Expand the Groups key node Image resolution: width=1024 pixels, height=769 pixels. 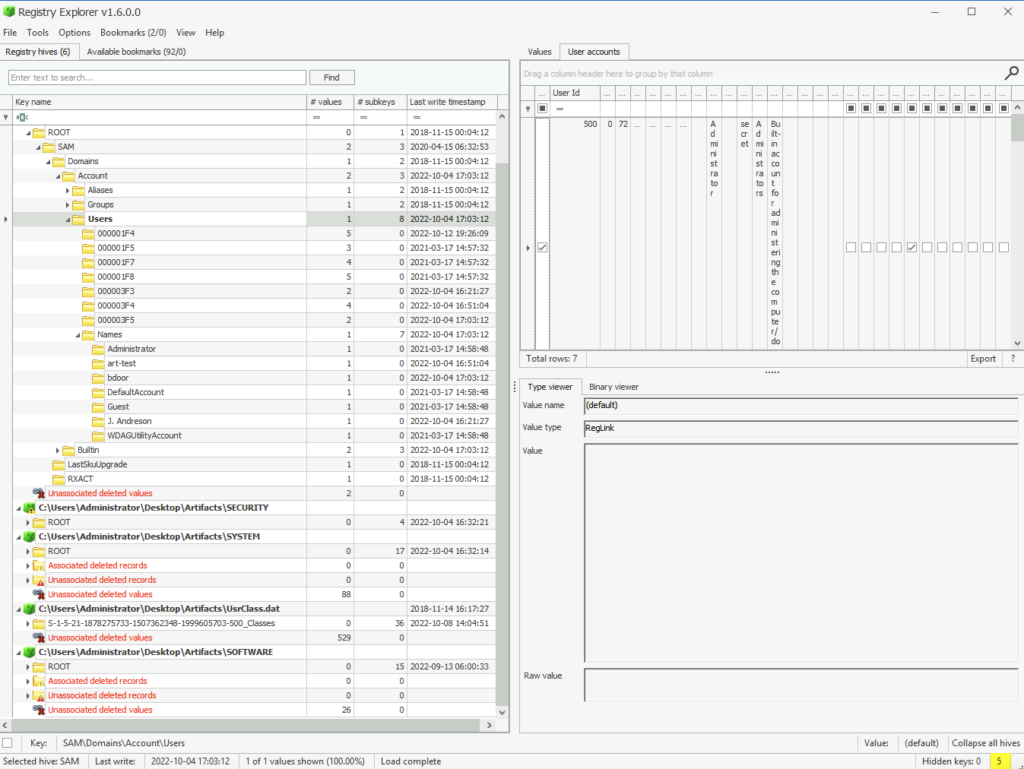coord(68,205)
